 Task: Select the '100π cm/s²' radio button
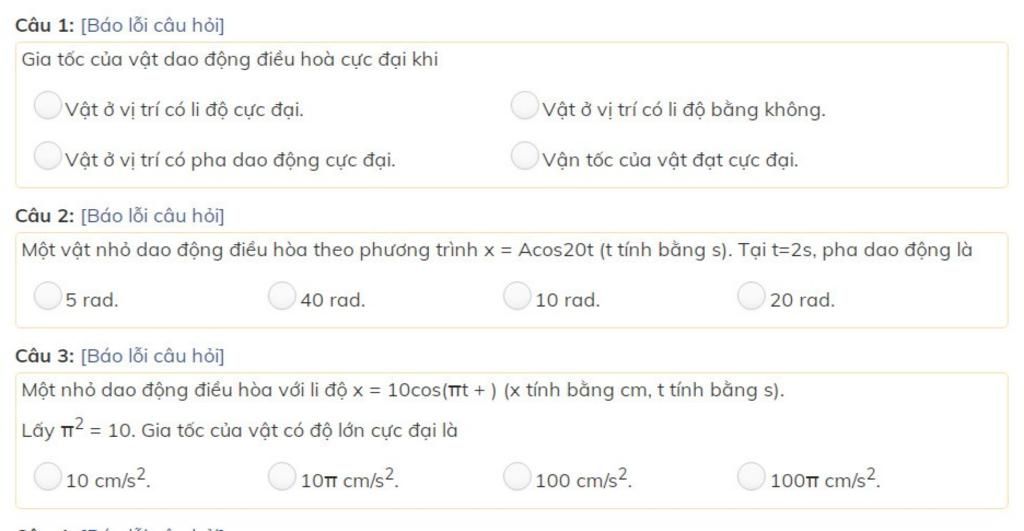point(751,476)
